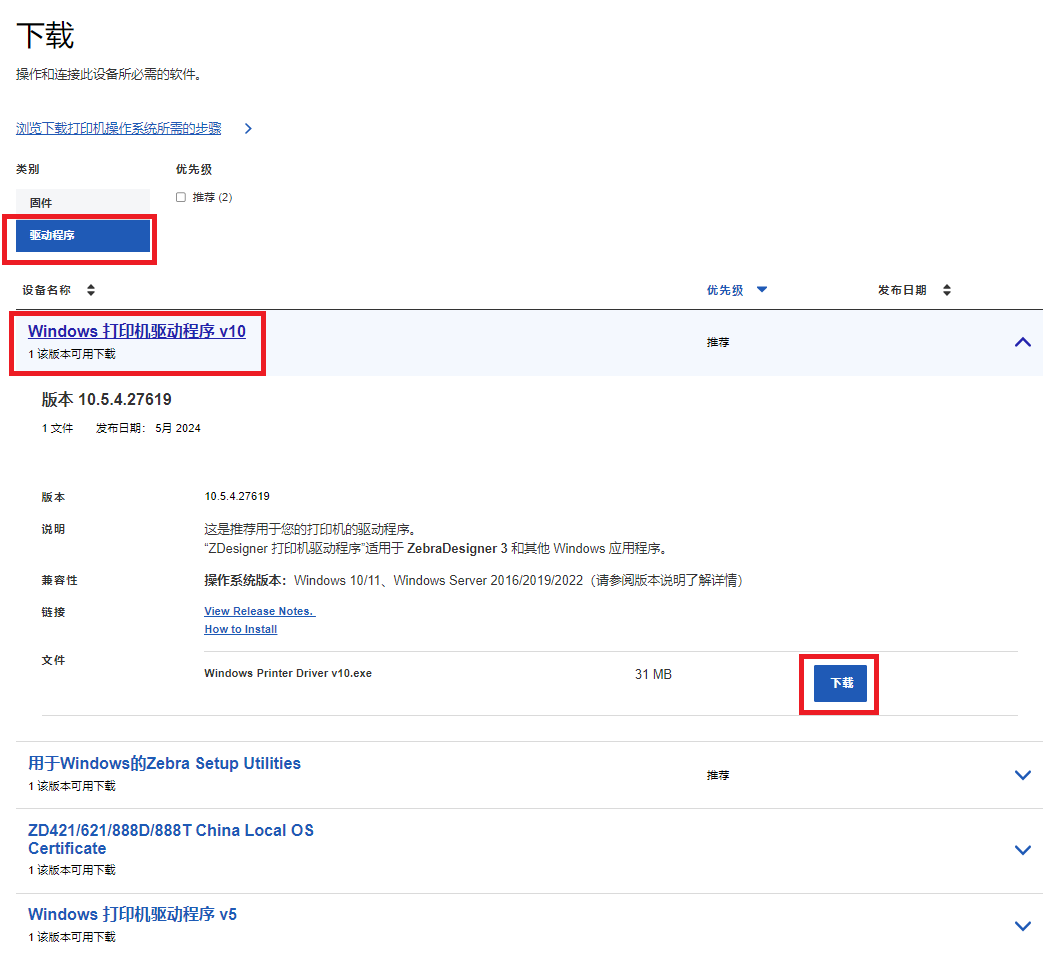
Task: Collapse the Windows 打印机驱动程序 v10 section via its chevron
Action: pos(1022,342)
